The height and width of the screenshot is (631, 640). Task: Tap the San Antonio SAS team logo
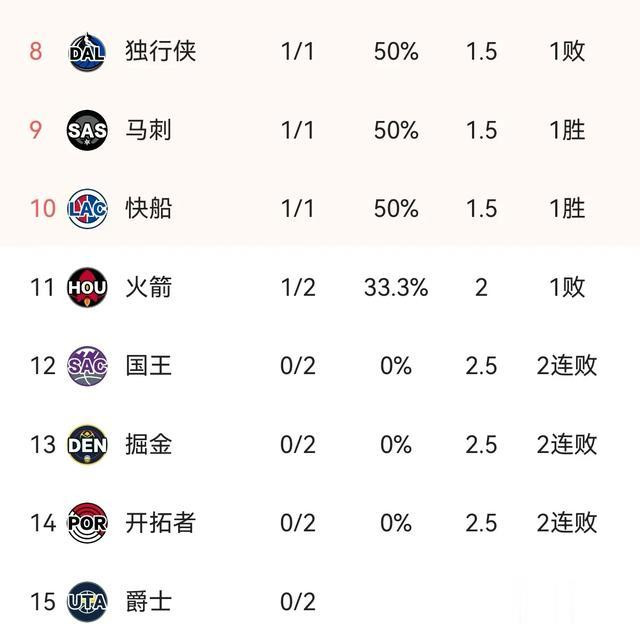87,130
